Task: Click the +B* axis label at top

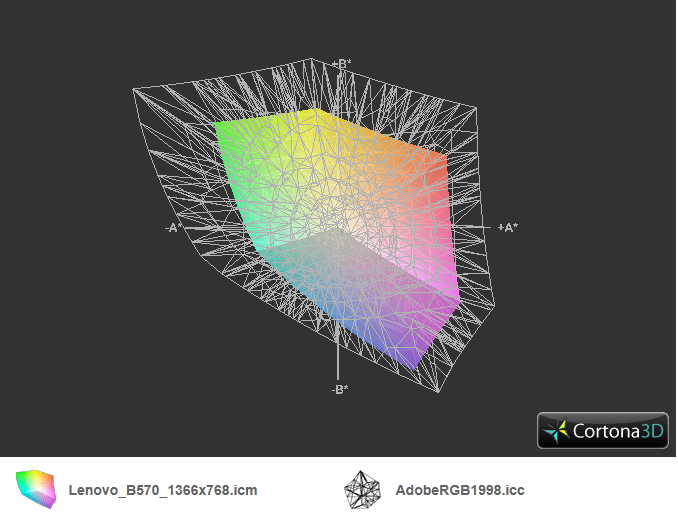Action: 341,64
